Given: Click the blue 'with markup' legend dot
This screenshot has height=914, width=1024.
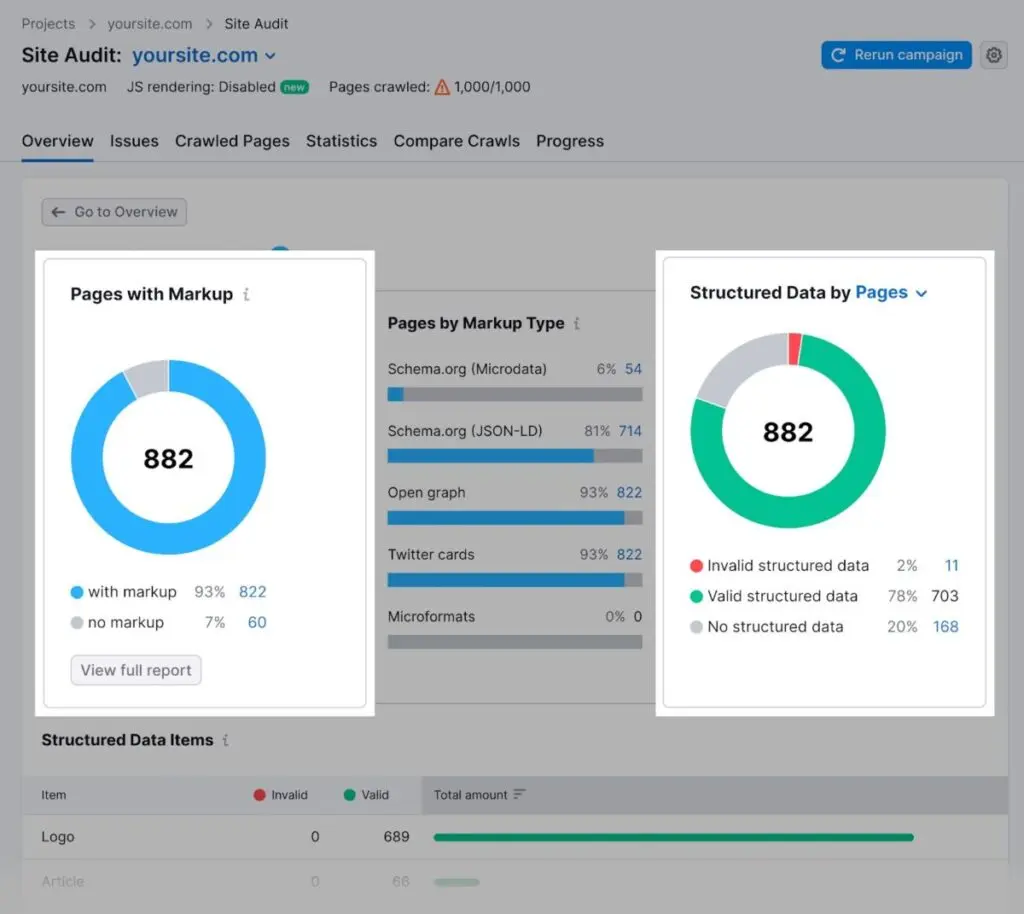Looking at the screenshot, I should pos(77,592).
